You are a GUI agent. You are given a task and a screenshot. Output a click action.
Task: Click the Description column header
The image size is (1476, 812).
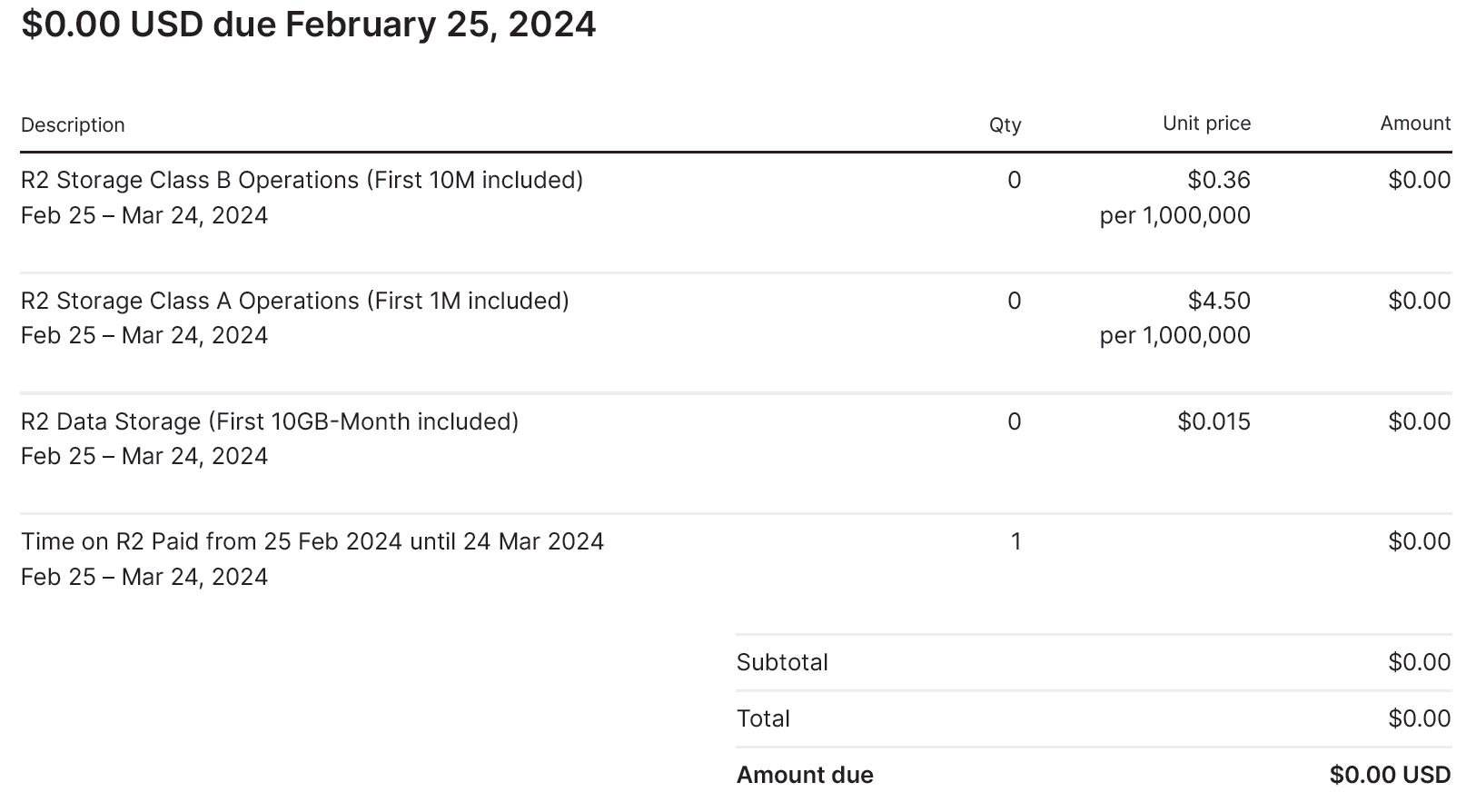point(73,125)
